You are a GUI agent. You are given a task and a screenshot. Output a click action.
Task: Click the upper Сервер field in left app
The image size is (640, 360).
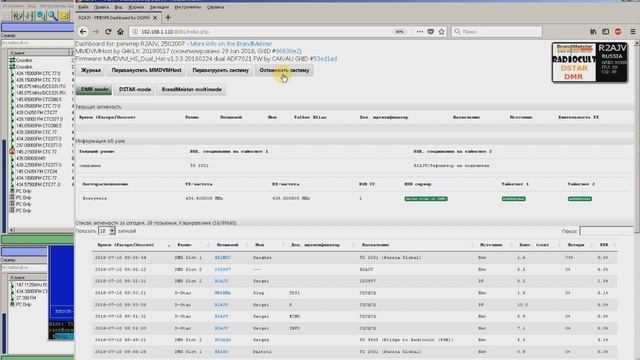point(38,43)
